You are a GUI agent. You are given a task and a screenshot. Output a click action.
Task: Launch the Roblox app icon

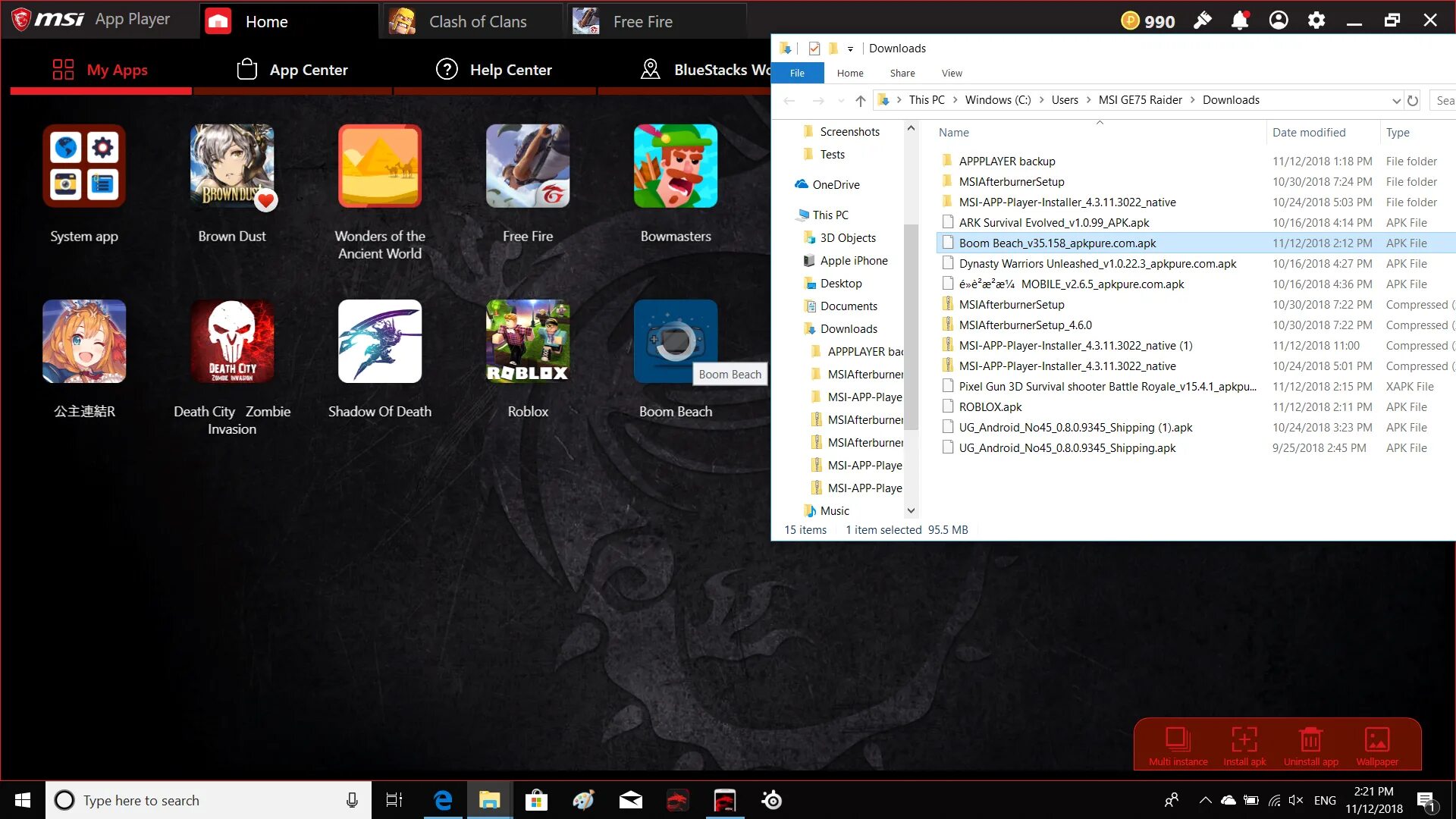[527, 341]
